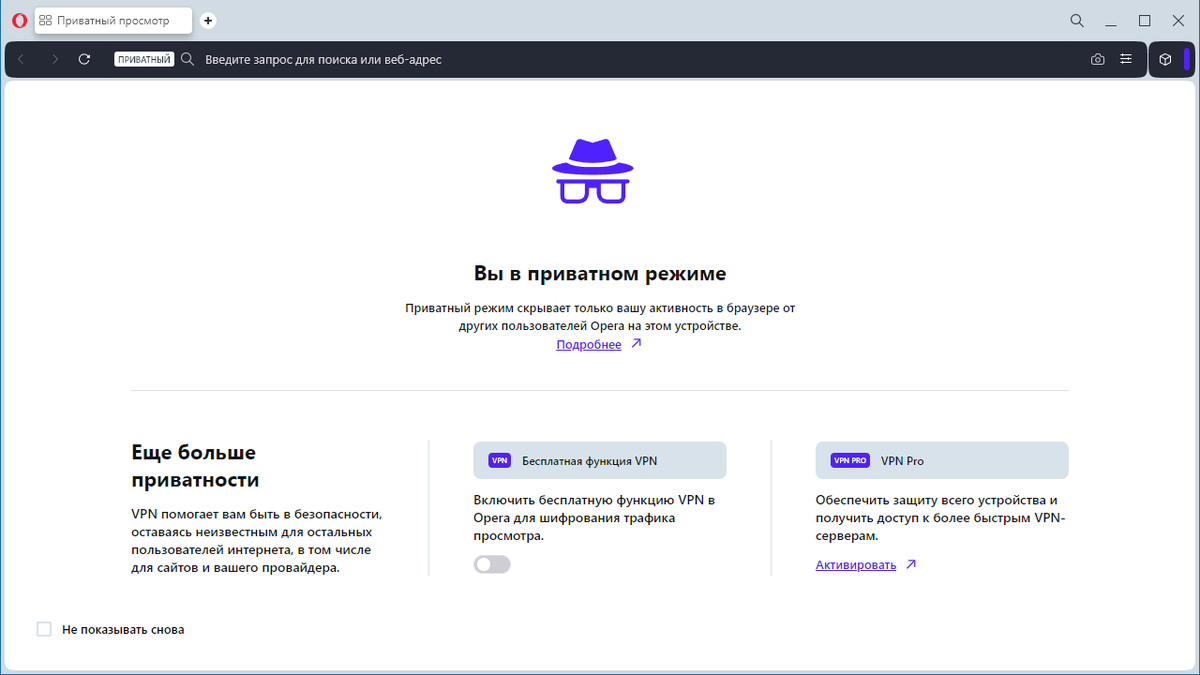This screenshot has height=675, width=1200.
Task: Open search with the magnifier icon
Action: coord(1076,20)
